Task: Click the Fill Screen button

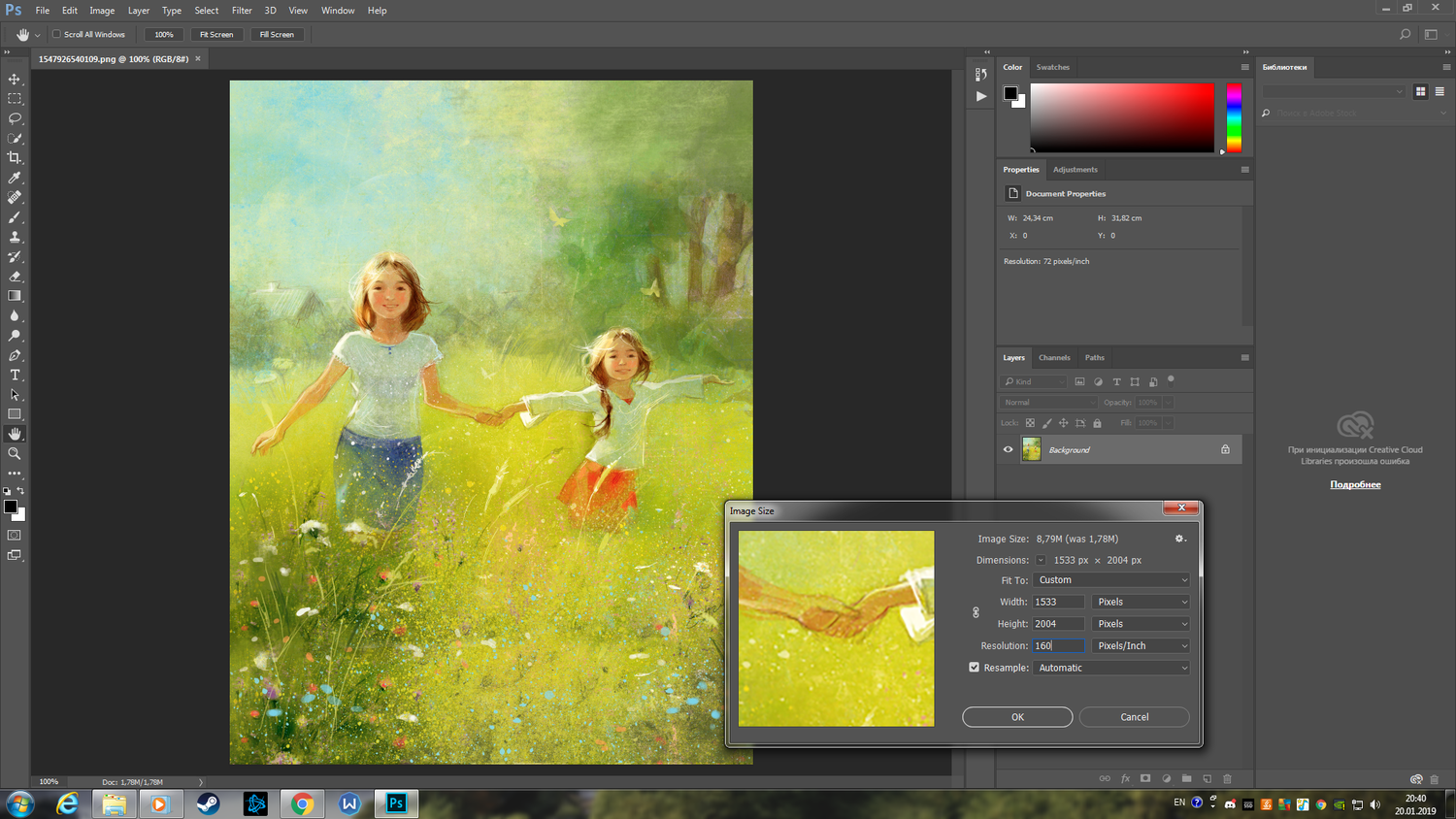Action: (x=277, y=34)
